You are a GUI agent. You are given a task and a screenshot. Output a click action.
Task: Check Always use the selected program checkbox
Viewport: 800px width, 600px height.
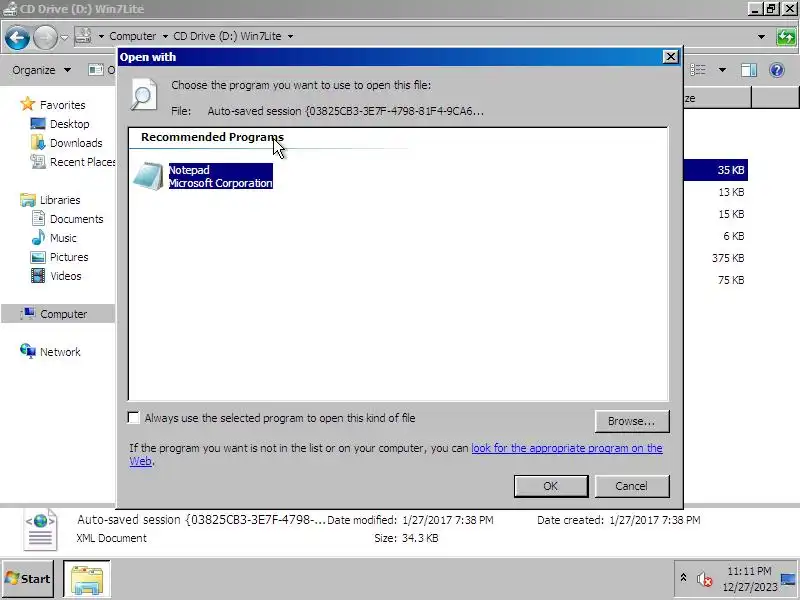[x=134, y=418]
